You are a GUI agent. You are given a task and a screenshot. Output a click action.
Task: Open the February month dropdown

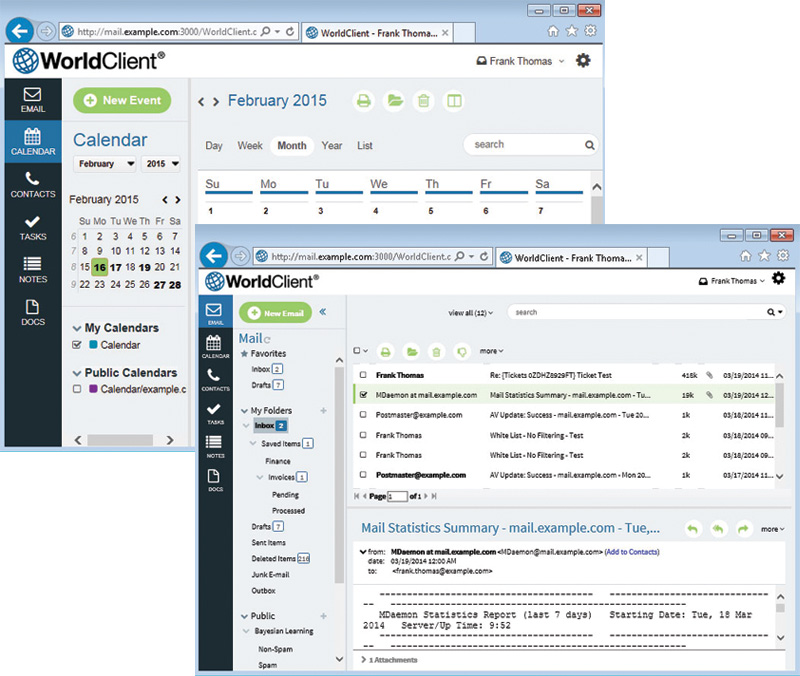(105, 164)
